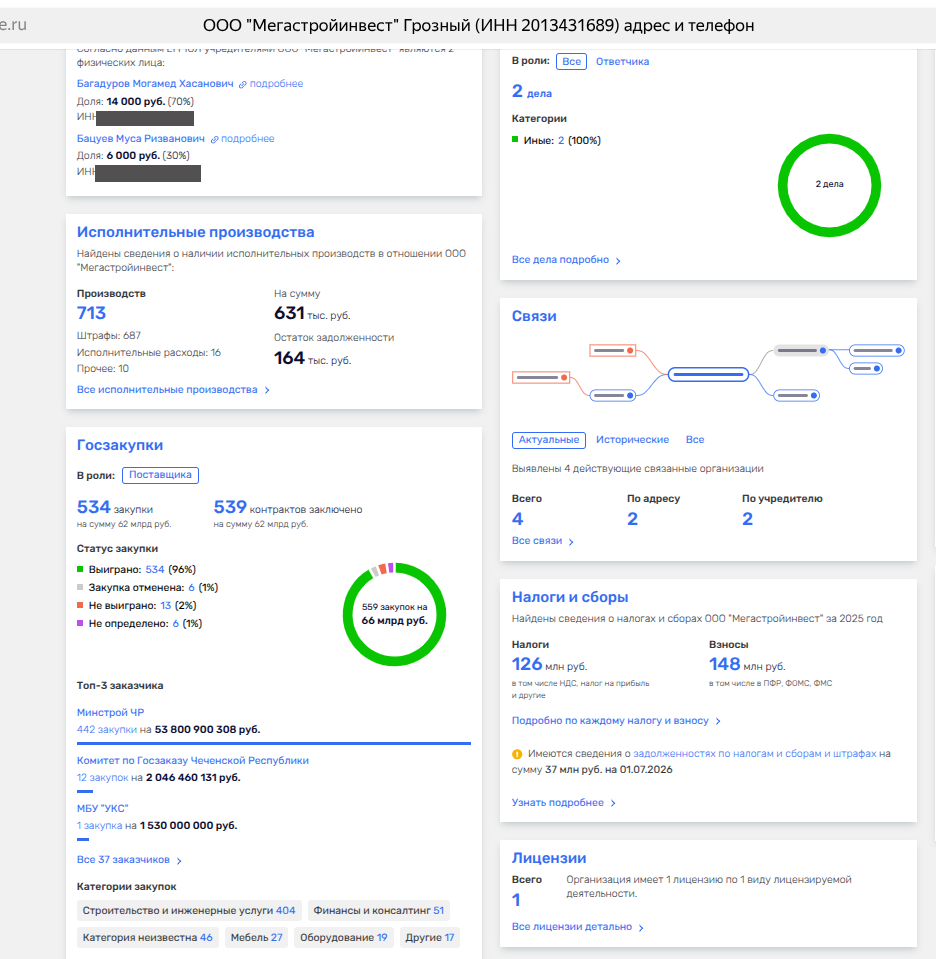This screenshot has width=936, height=959.
Task: Open Багадуров Могамед Хасанович founder link
Action: pos(155,84)
